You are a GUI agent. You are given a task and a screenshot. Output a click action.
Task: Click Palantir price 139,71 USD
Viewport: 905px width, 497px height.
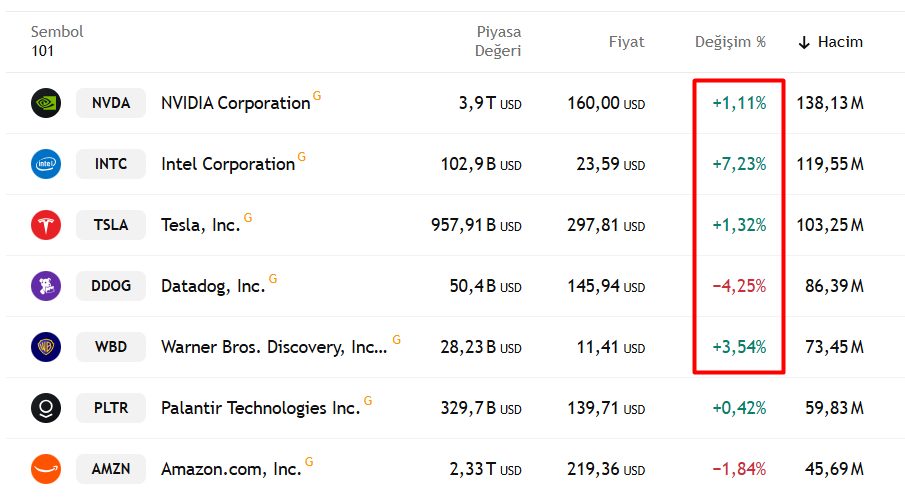coord(606,408)
